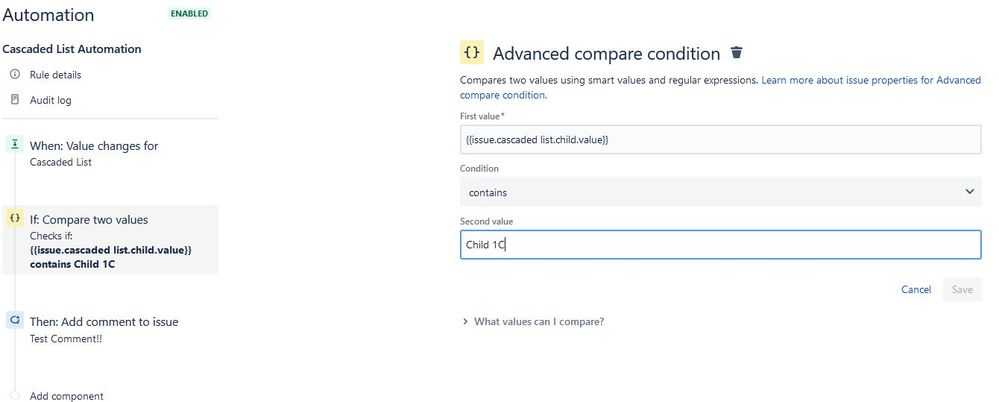
Task: Open the Audit log section
Action: point(50,100)
